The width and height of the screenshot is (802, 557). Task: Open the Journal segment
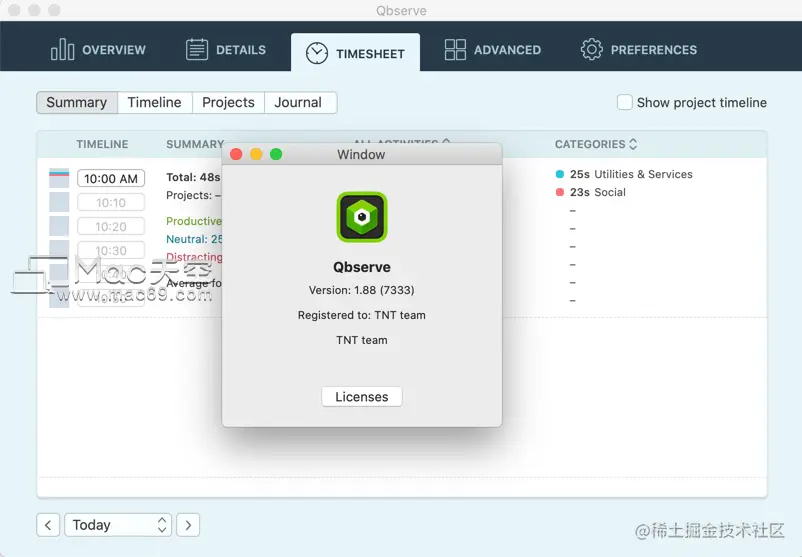tap(299, 102)
